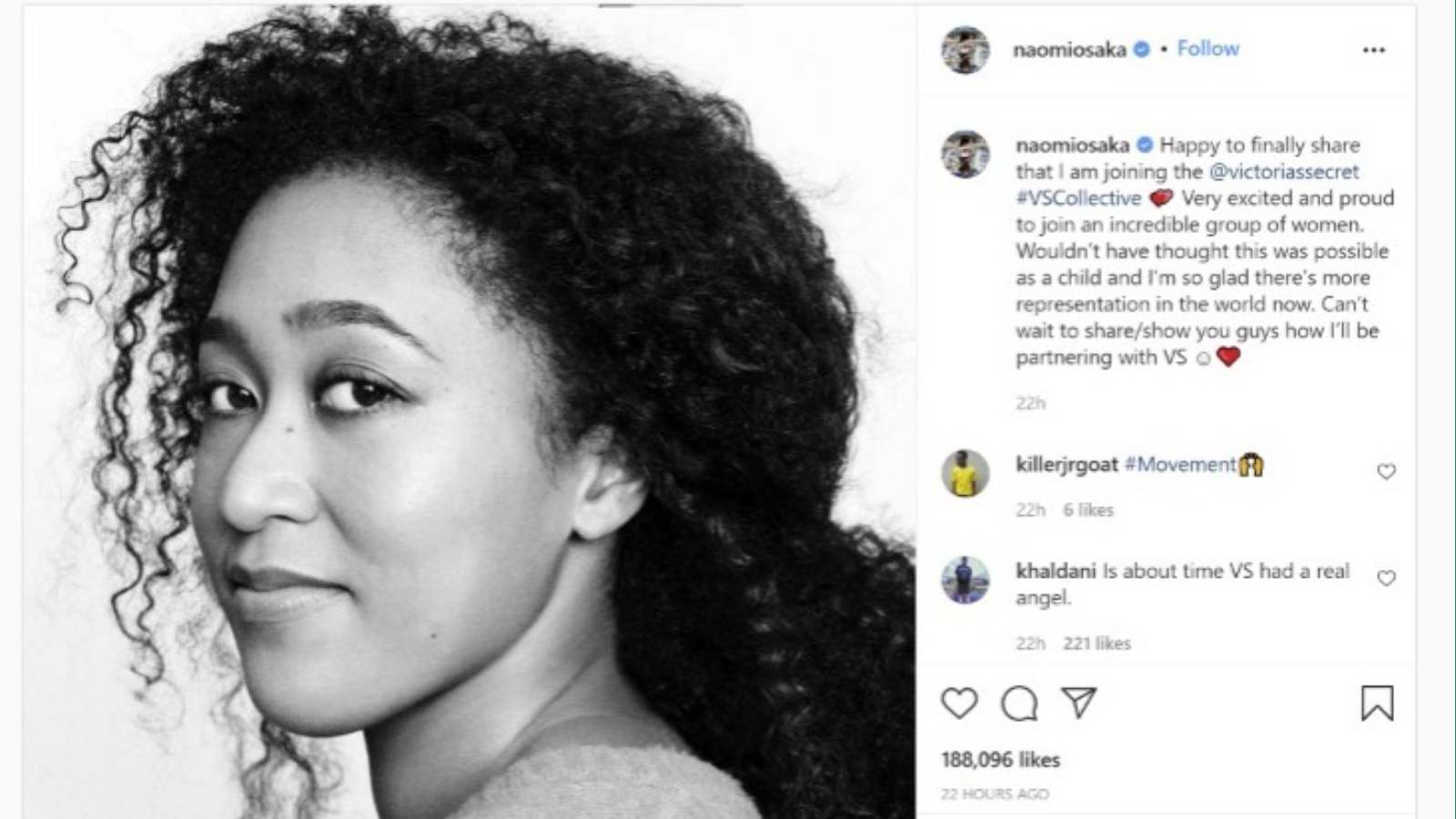
Task: Like killerjrgoat's comment heart
Action: tap(1386, 471)
